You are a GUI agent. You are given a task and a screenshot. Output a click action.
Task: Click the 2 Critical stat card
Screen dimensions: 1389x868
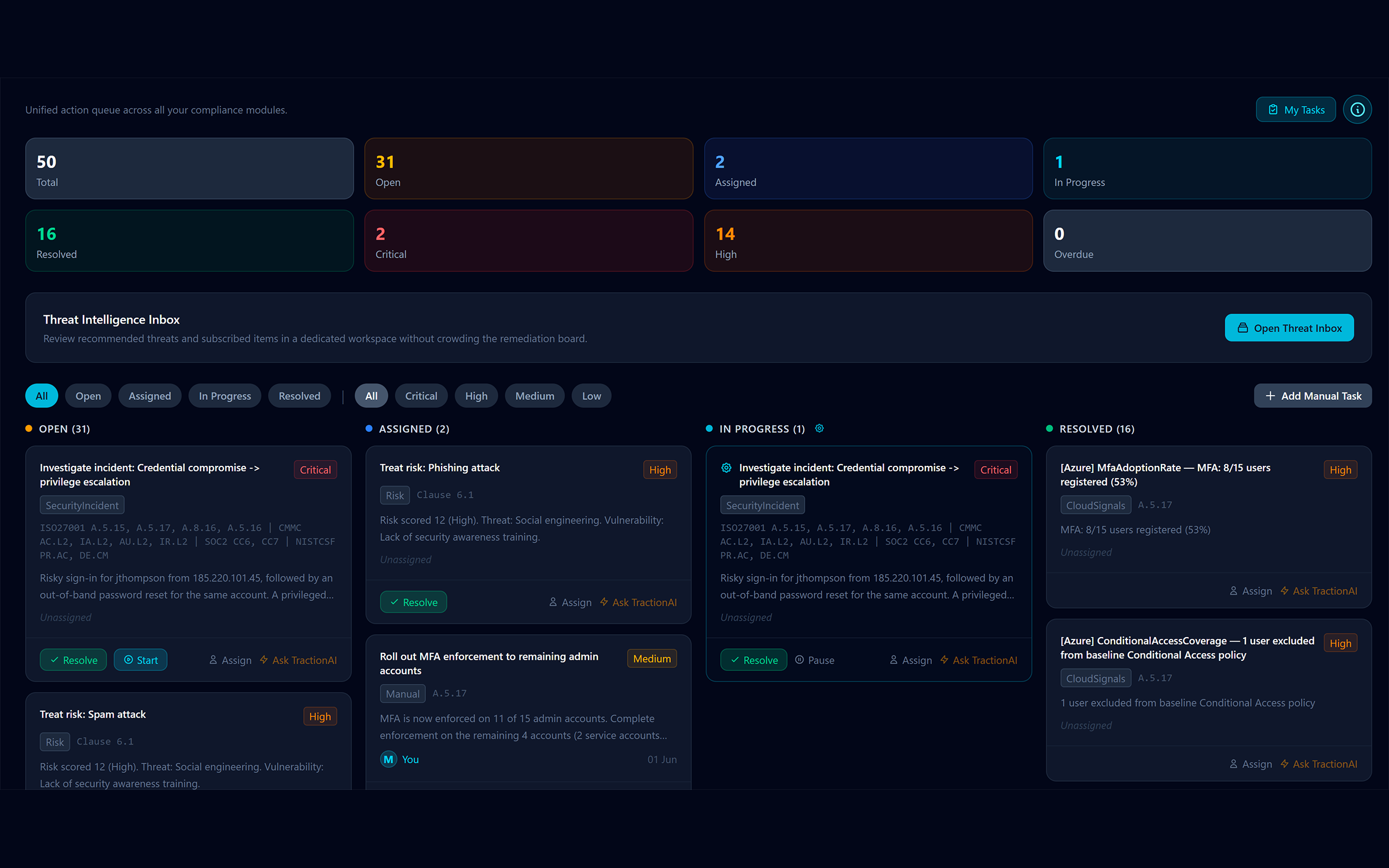[528, 241]
